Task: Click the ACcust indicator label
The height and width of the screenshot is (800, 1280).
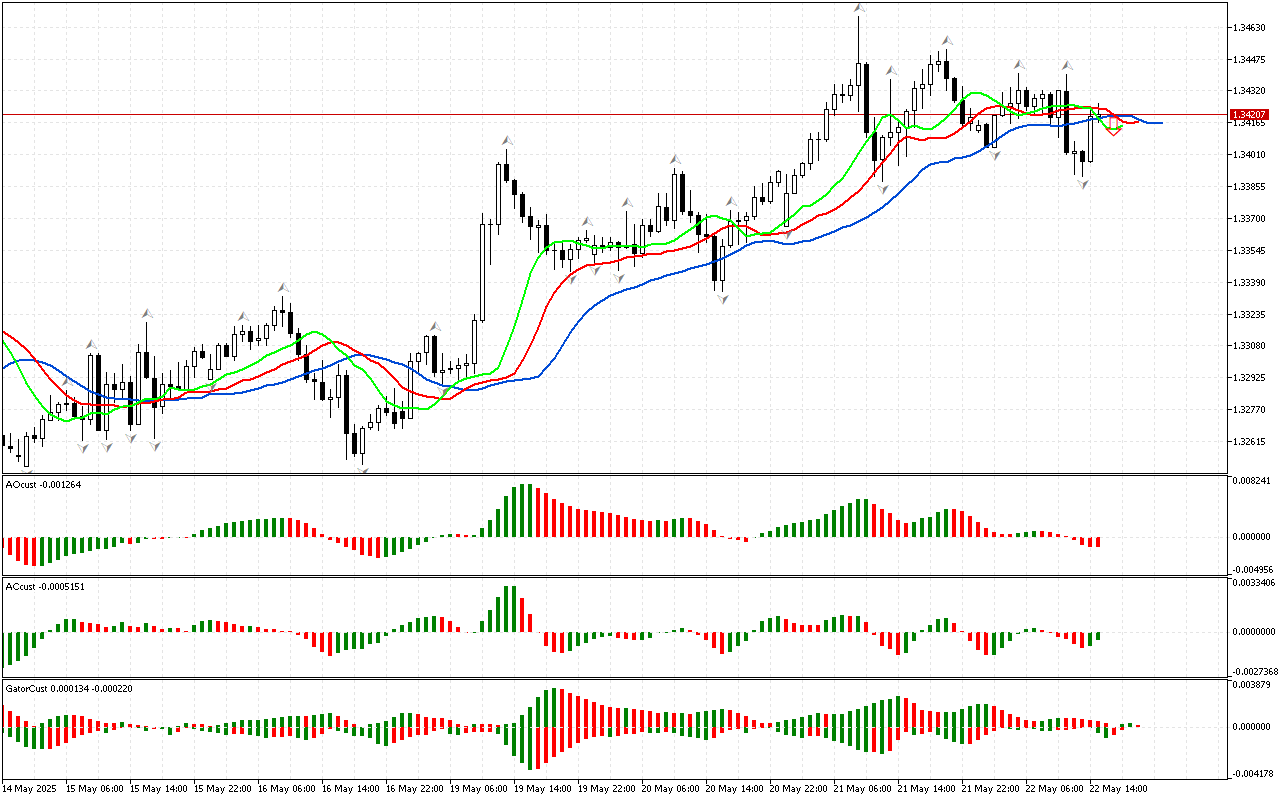Action: tap(45, 586)
